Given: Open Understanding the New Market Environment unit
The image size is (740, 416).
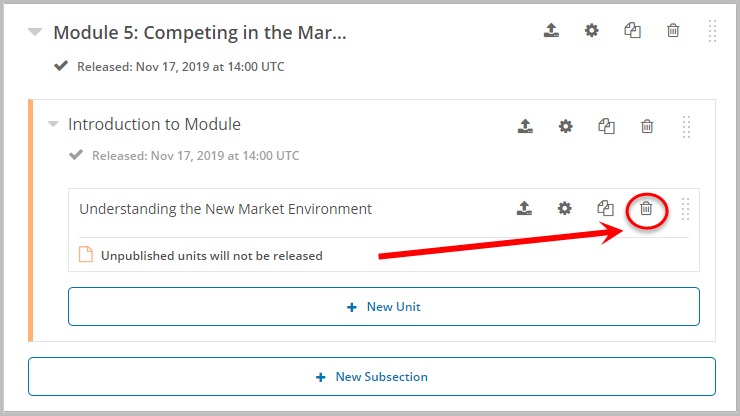Looking at the screenshot, I should [225, 209].
